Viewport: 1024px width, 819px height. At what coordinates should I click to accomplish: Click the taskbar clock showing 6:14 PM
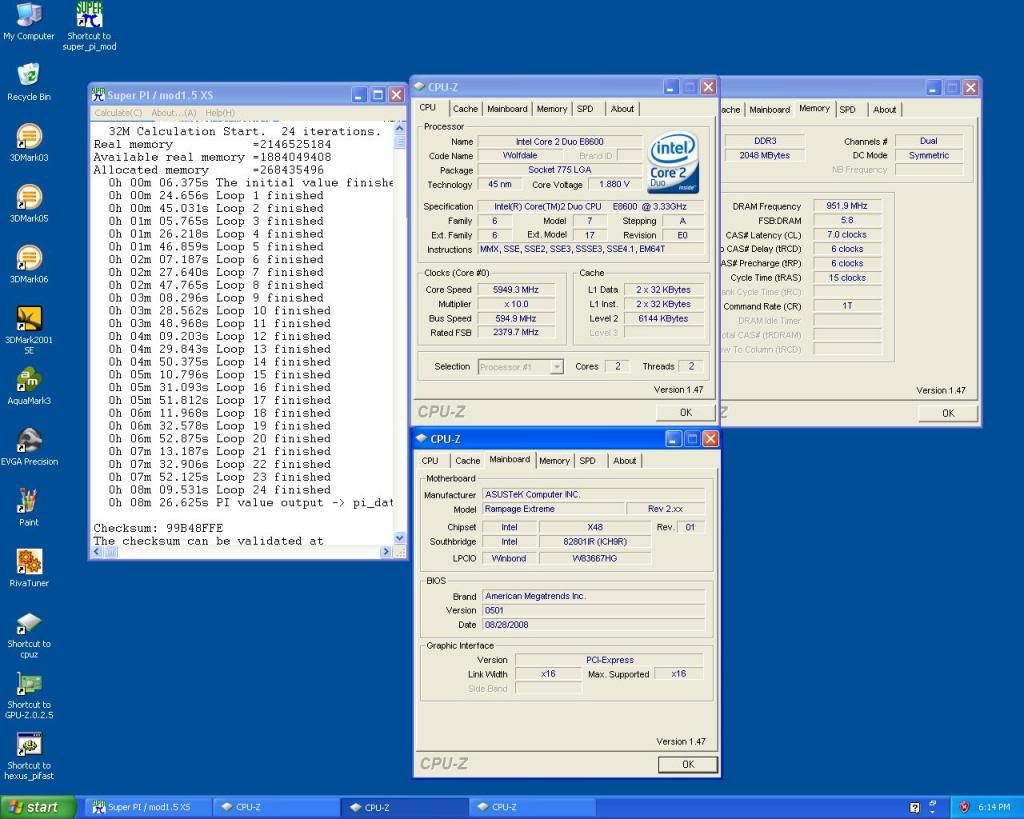[x=993, y=807]
